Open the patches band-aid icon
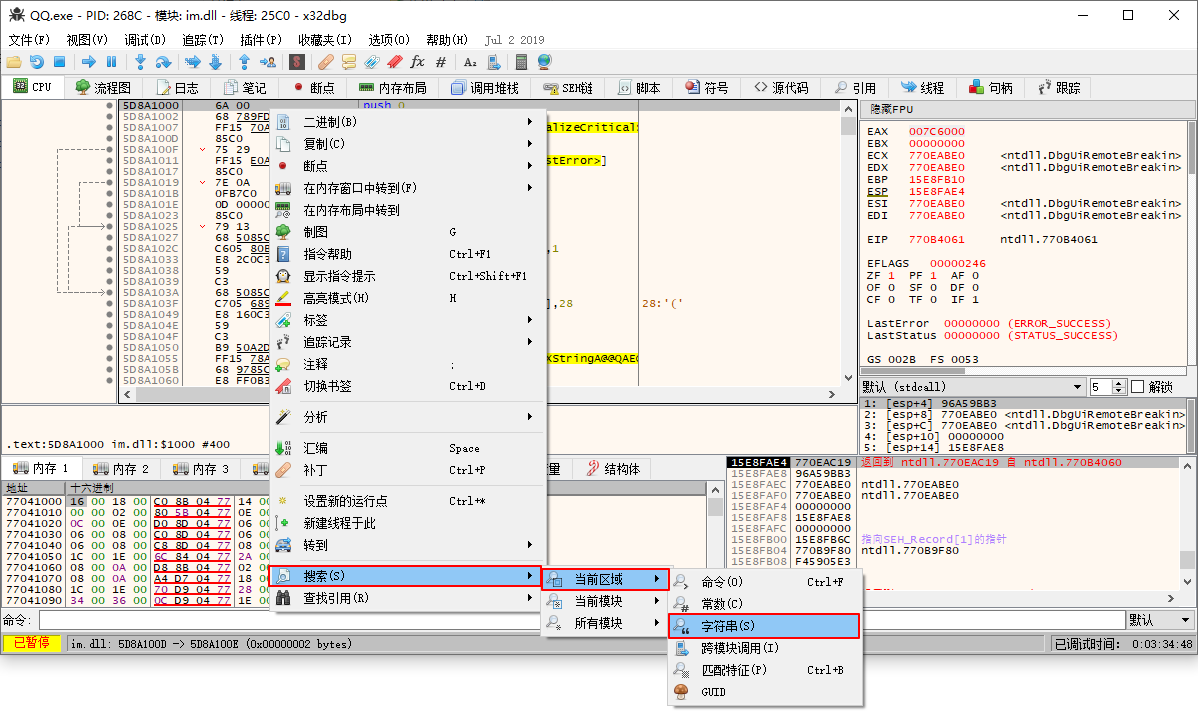 326,62
